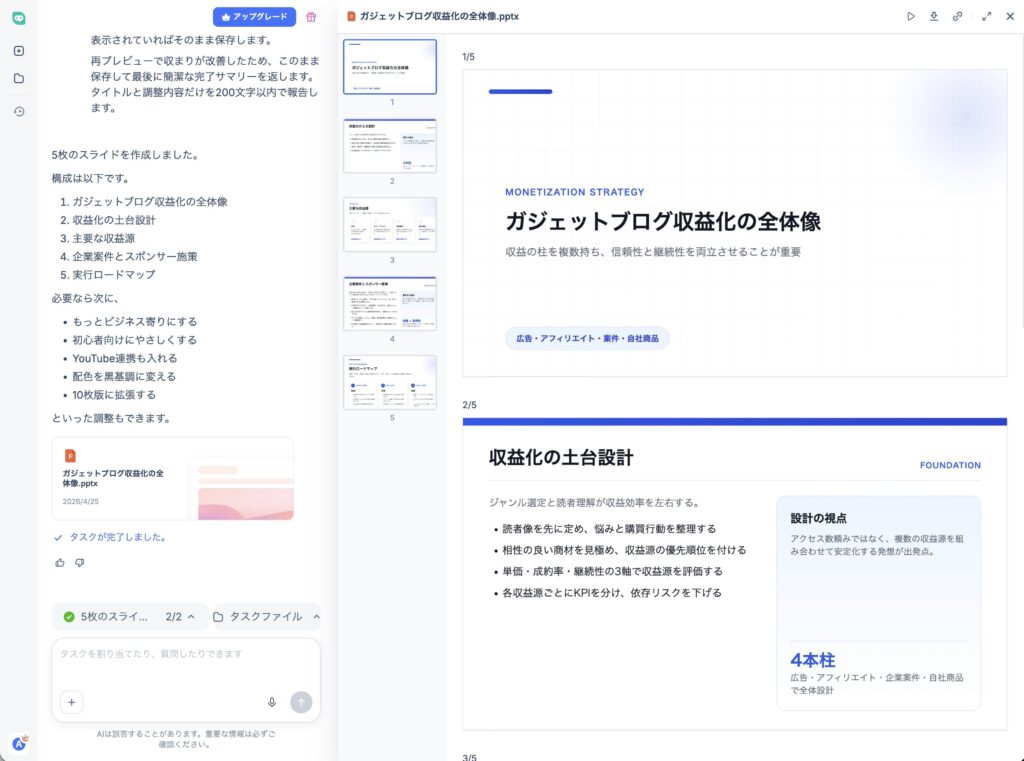
Task: Select slide 3 thumbnail
Action: click(x=390, y=225)
